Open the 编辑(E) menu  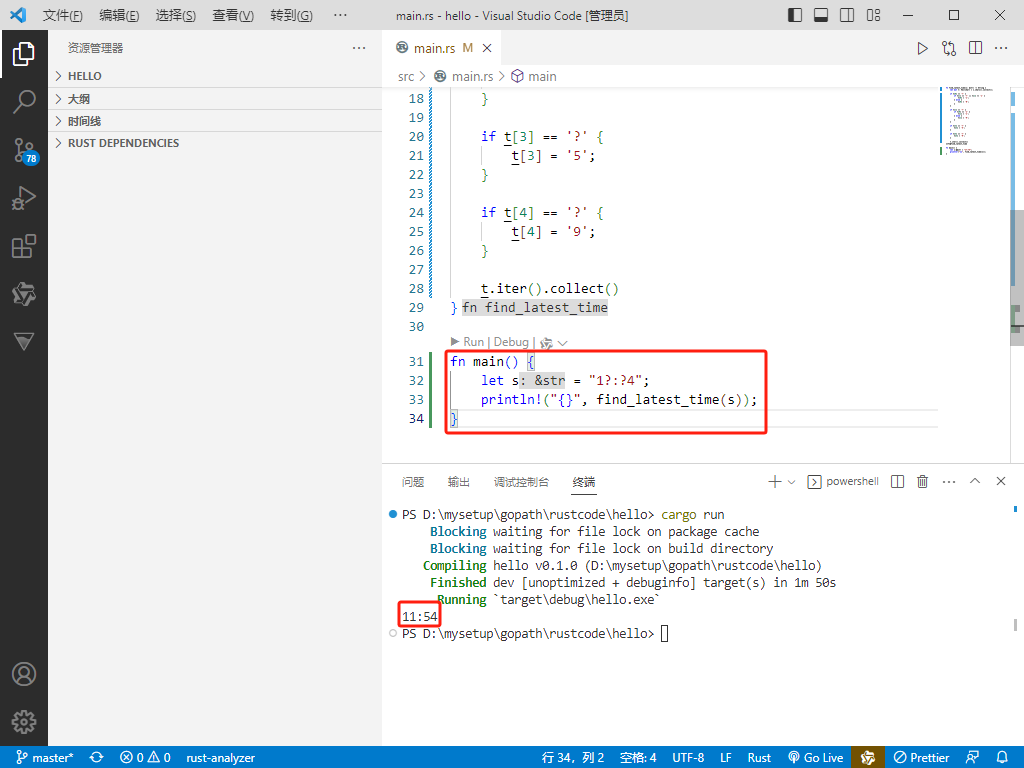tap(120, 15)
